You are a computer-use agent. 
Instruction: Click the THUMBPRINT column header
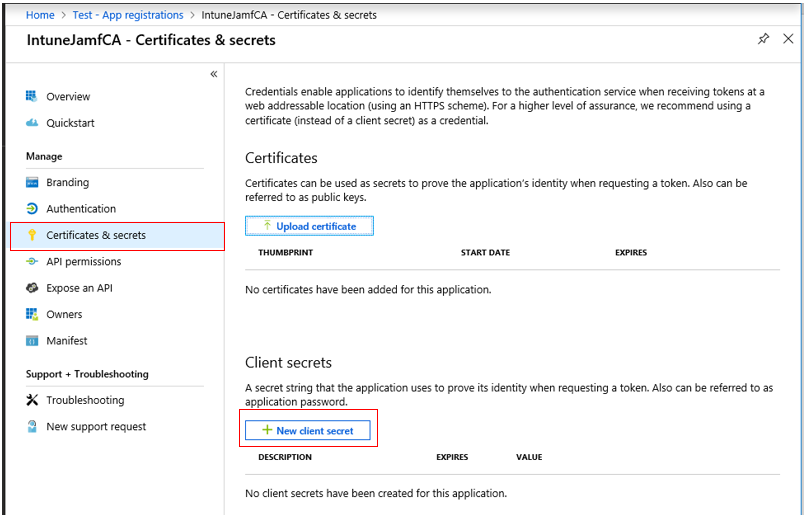pos(286,253)
